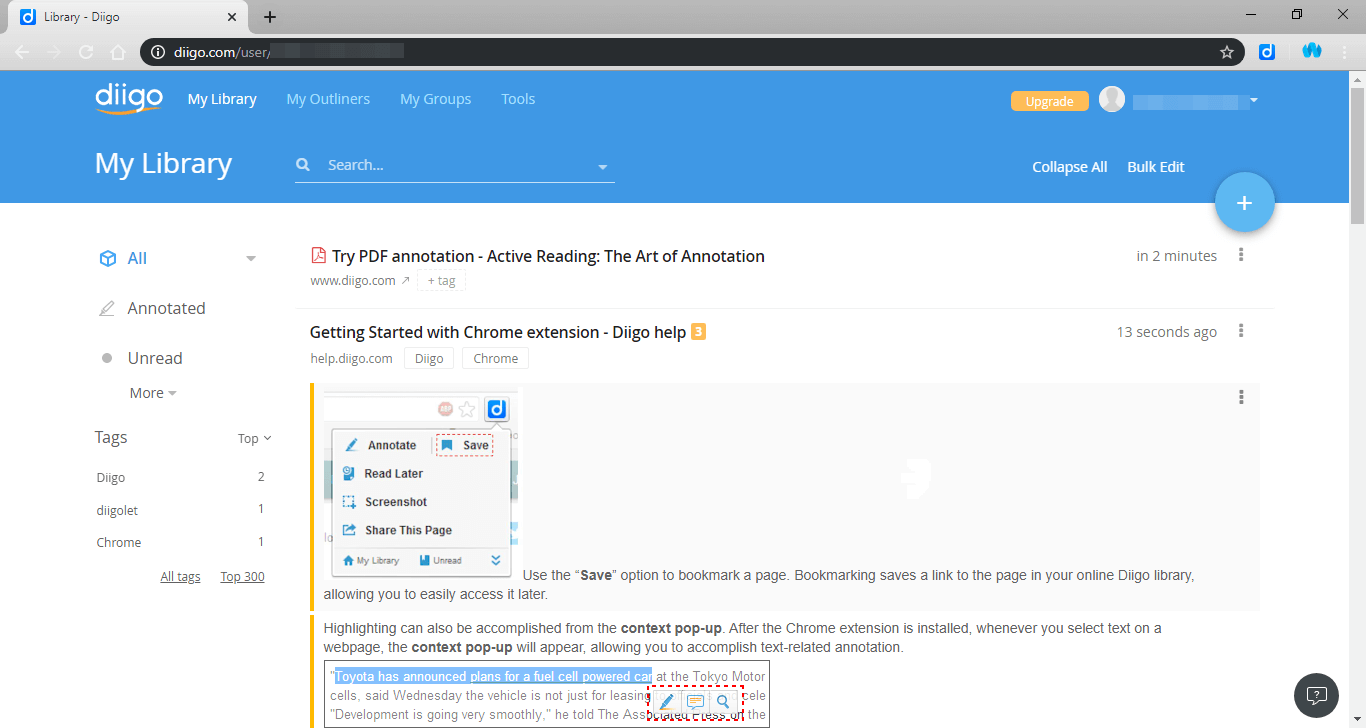This screenshot has width=1366, height=728.
Task: Click the blue plus add button
Action: tap(1244, 203)
